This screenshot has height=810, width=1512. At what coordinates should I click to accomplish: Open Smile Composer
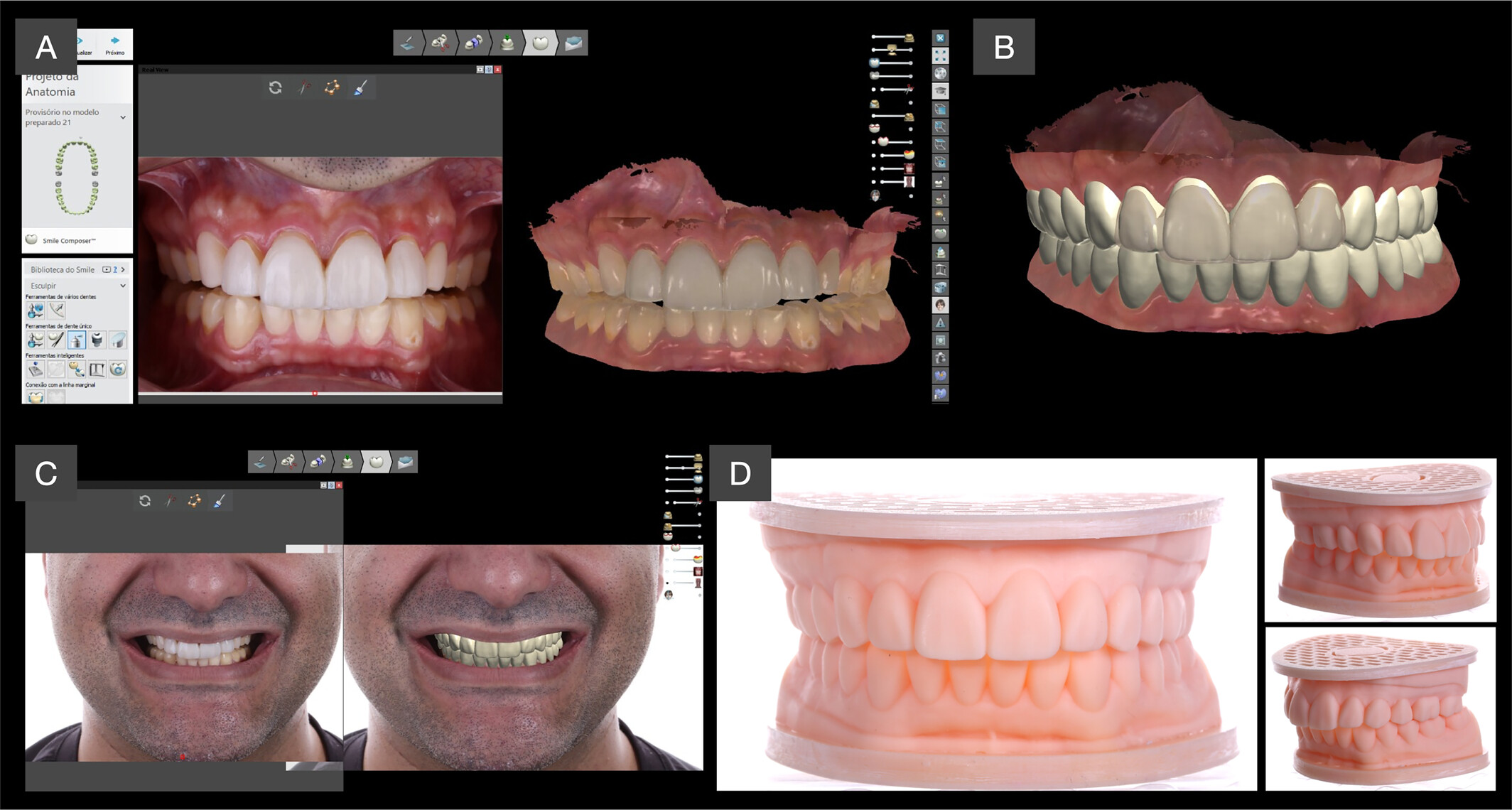coord(68,240)
